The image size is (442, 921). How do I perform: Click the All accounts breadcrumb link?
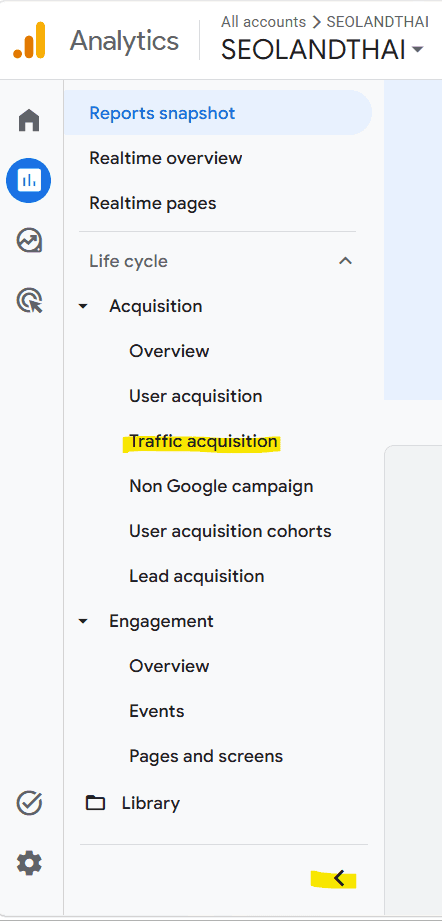(264, 22)
